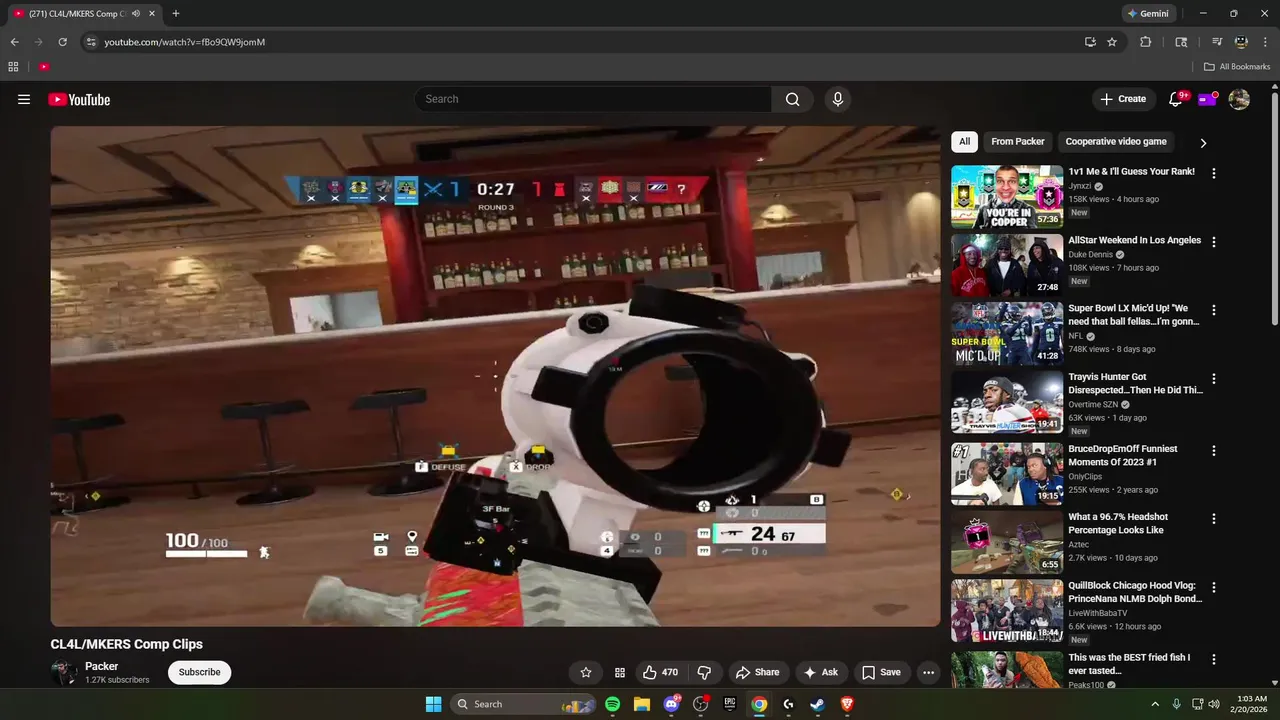Click the YouTube search input field
Viewport: 1280px width, 720px height.
tap(593, 99)
